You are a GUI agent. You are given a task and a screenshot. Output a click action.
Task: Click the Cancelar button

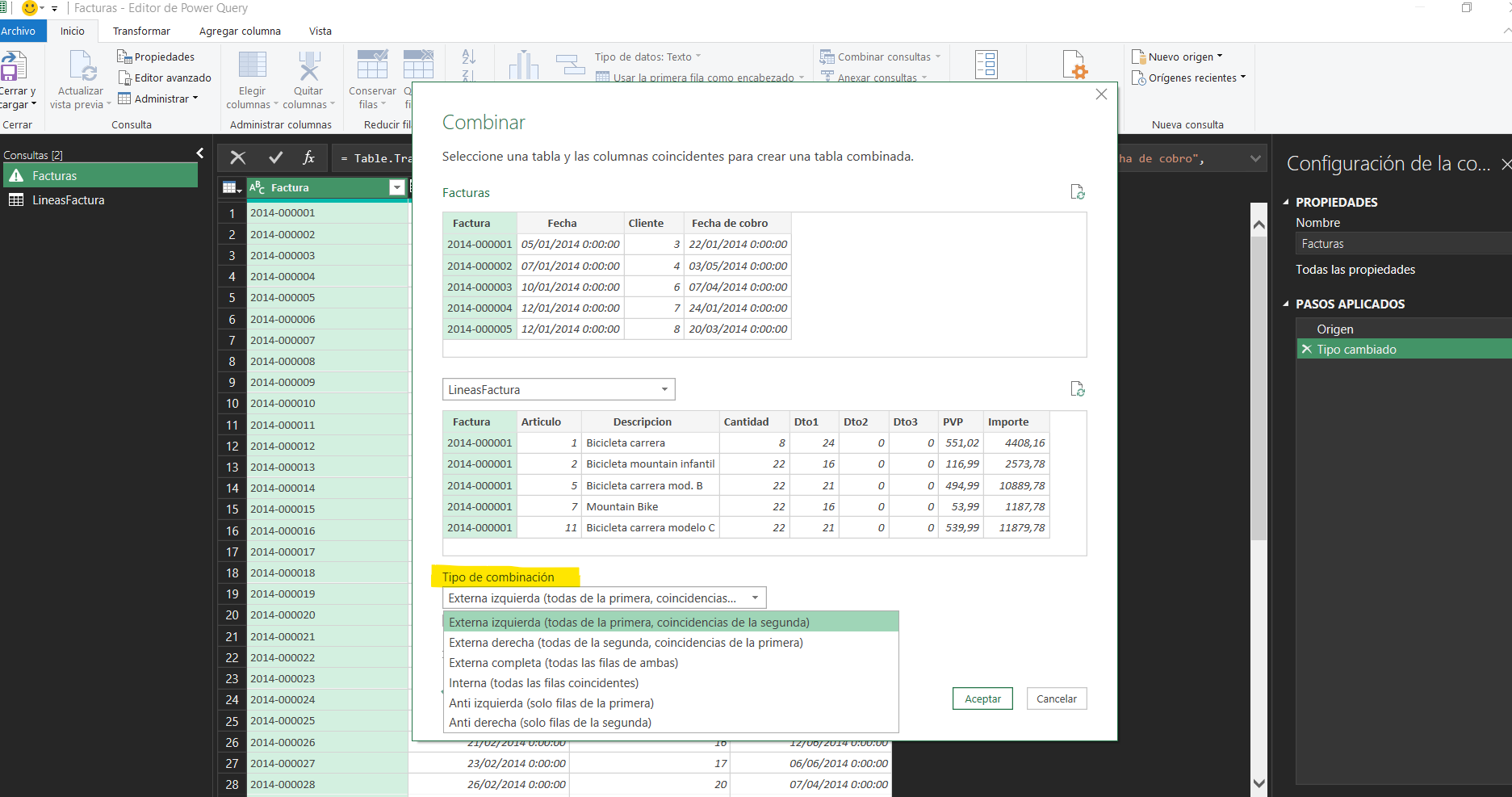pyautogui.click(x=1057, y=698)
